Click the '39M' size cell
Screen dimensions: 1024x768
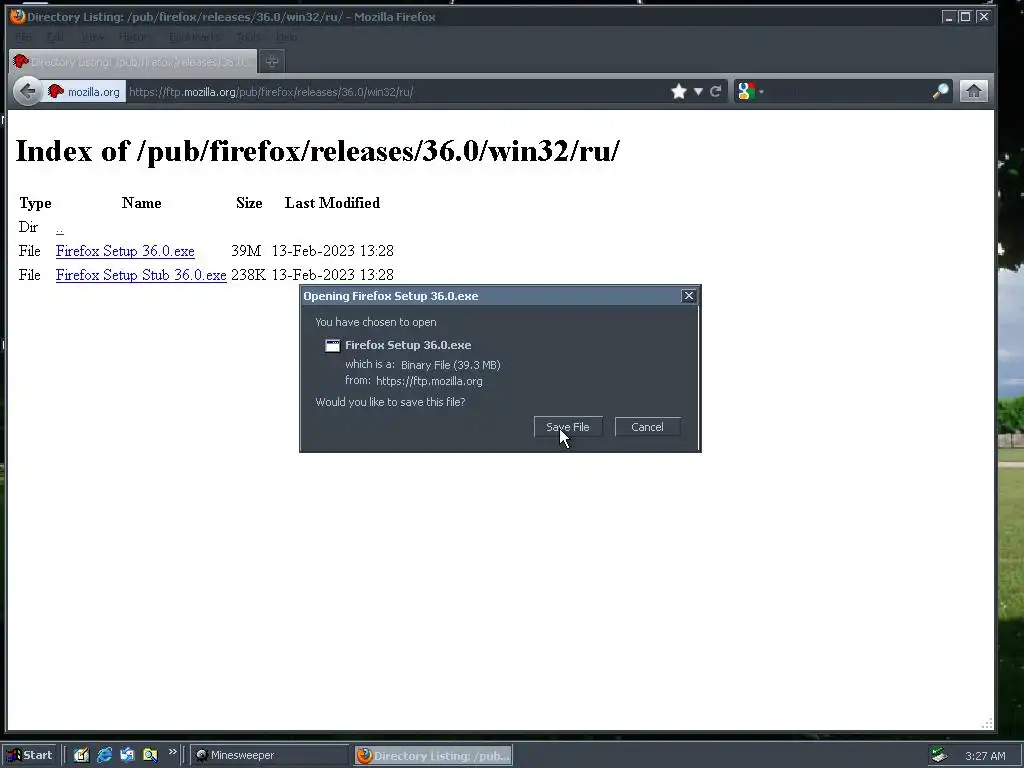[246, 251]
